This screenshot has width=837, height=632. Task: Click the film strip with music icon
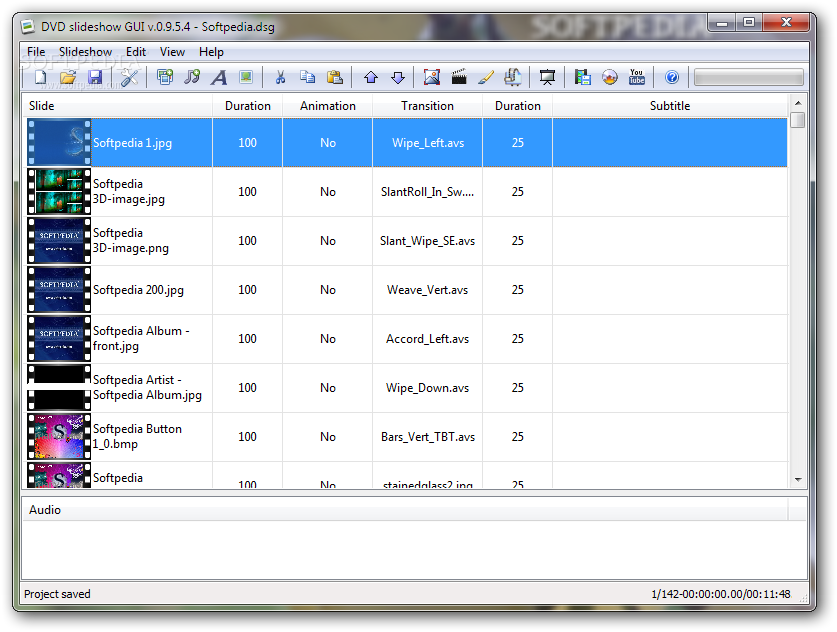512,77
